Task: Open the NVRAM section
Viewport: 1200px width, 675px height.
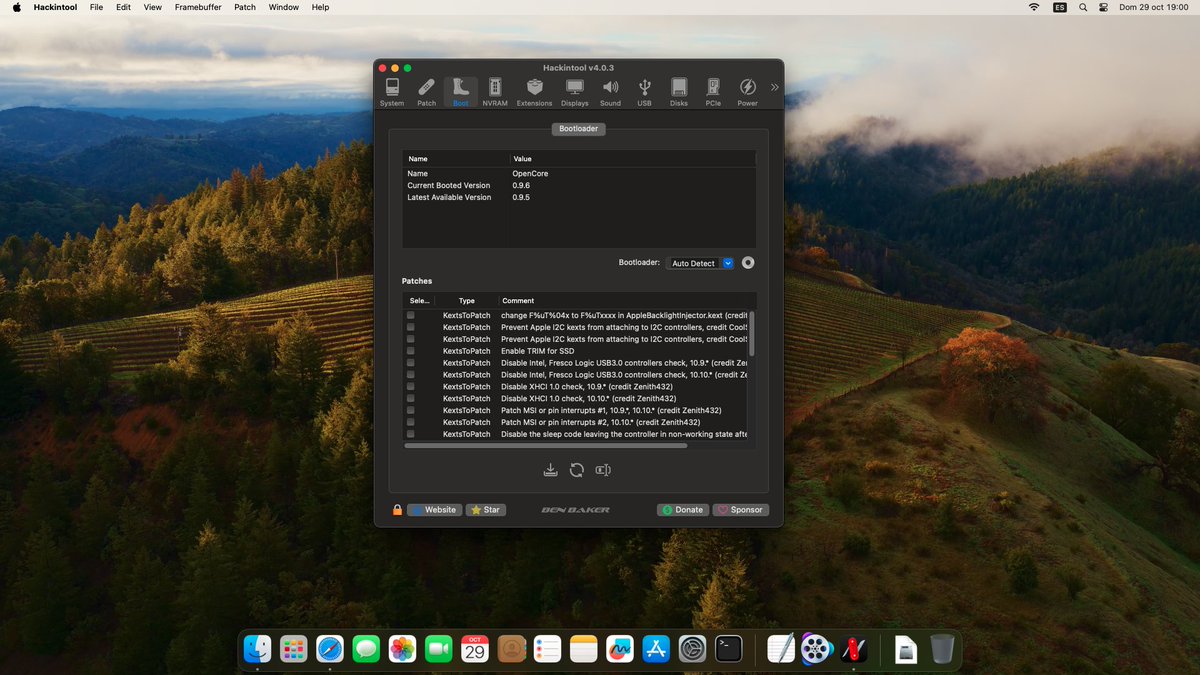Action: click(x=495, y=91)
